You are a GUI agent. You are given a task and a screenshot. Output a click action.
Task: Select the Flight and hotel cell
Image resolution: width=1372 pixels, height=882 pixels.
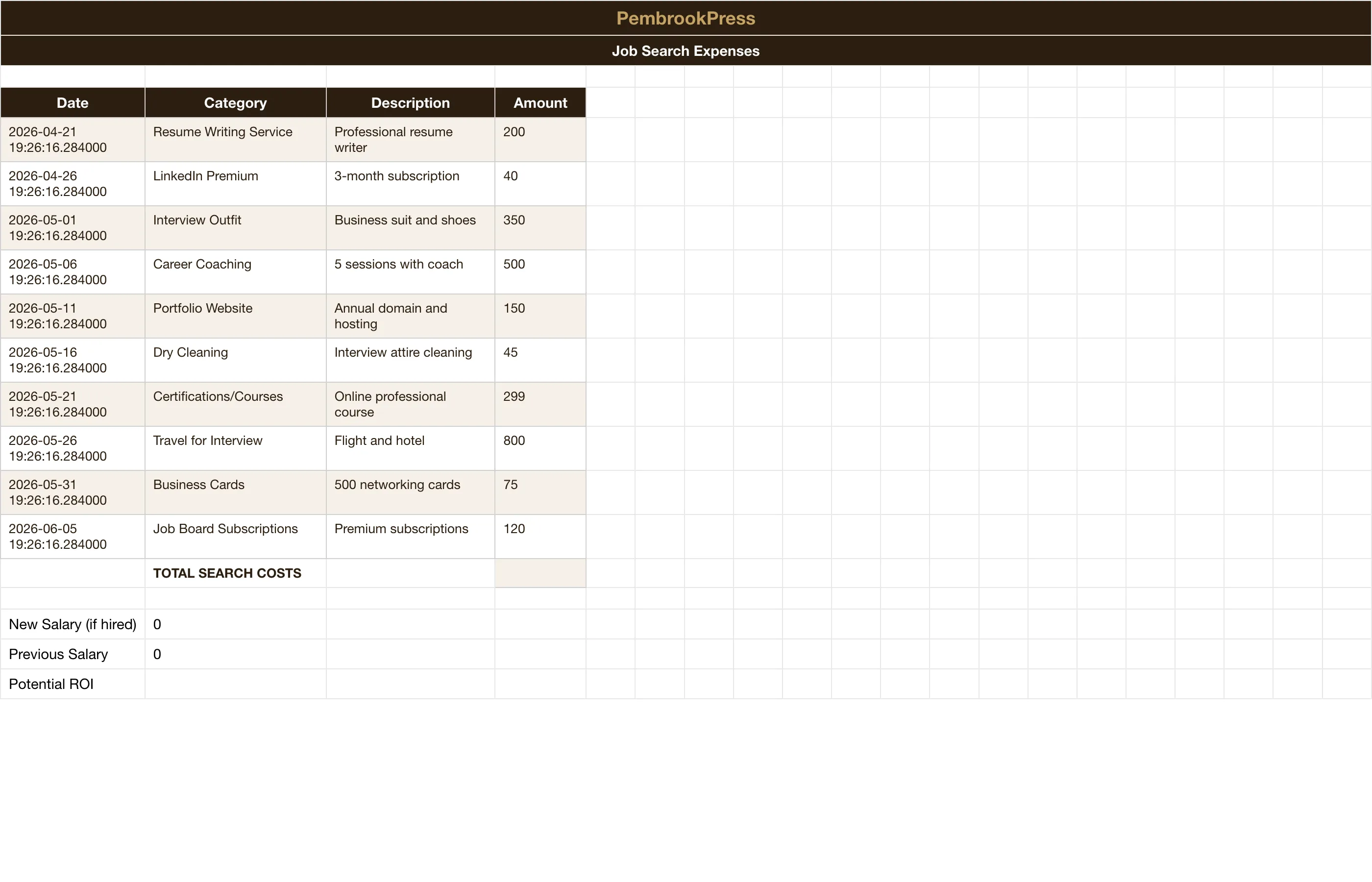point(411,448)
